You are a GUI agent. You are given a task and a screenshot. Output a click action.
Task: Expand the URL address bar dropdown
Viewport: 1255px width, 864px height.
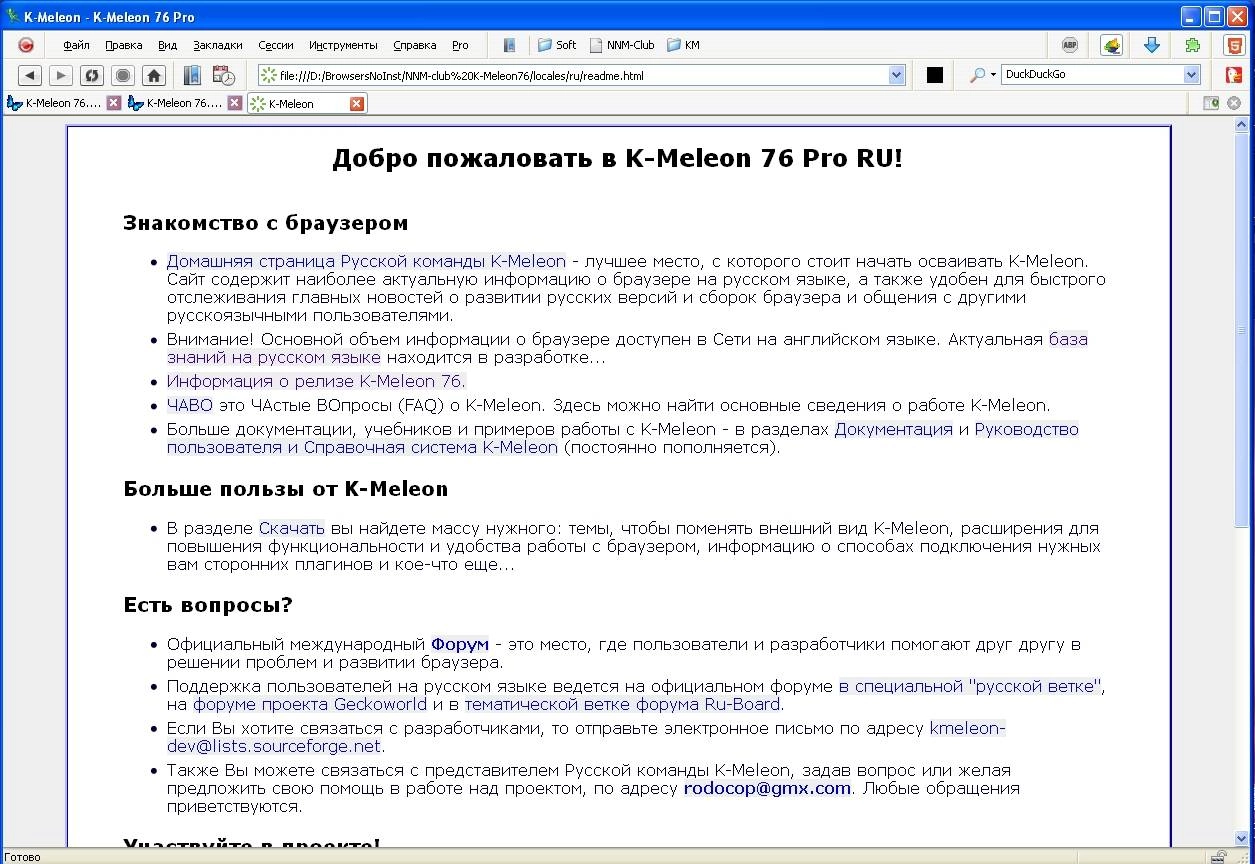896,75
